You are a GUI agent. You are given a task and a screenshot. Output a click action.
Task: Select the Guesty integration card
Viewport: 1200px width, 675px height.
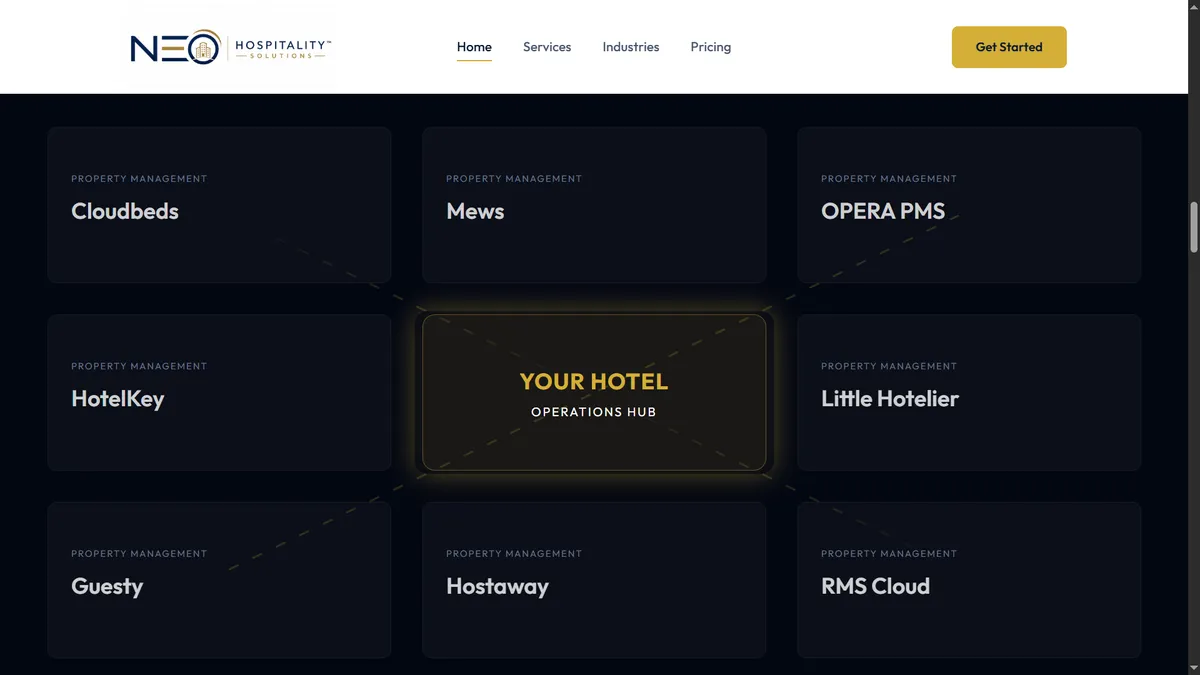(219, 580)
